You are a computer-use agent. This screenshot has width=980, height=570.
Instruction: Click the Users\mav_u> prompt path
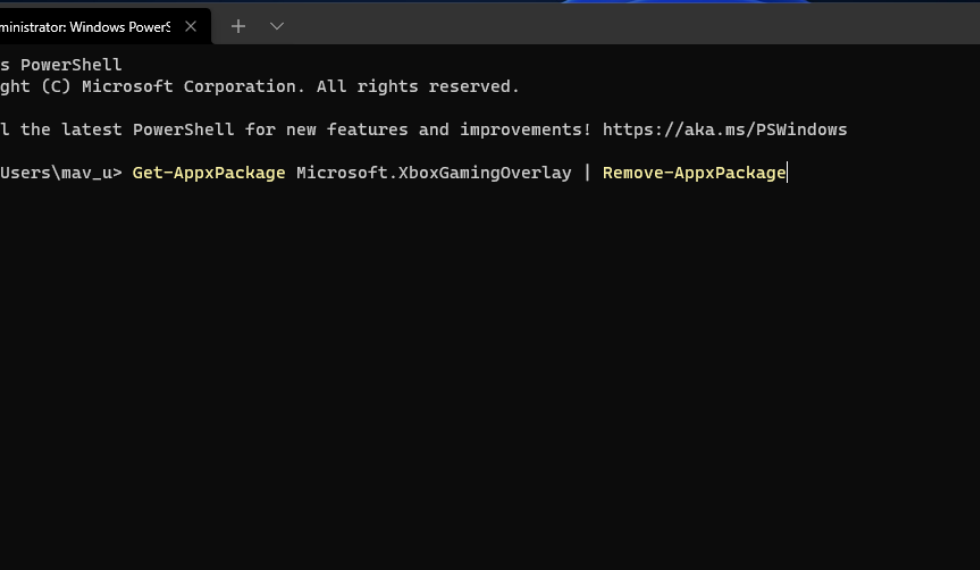click(x=60, y=173)
